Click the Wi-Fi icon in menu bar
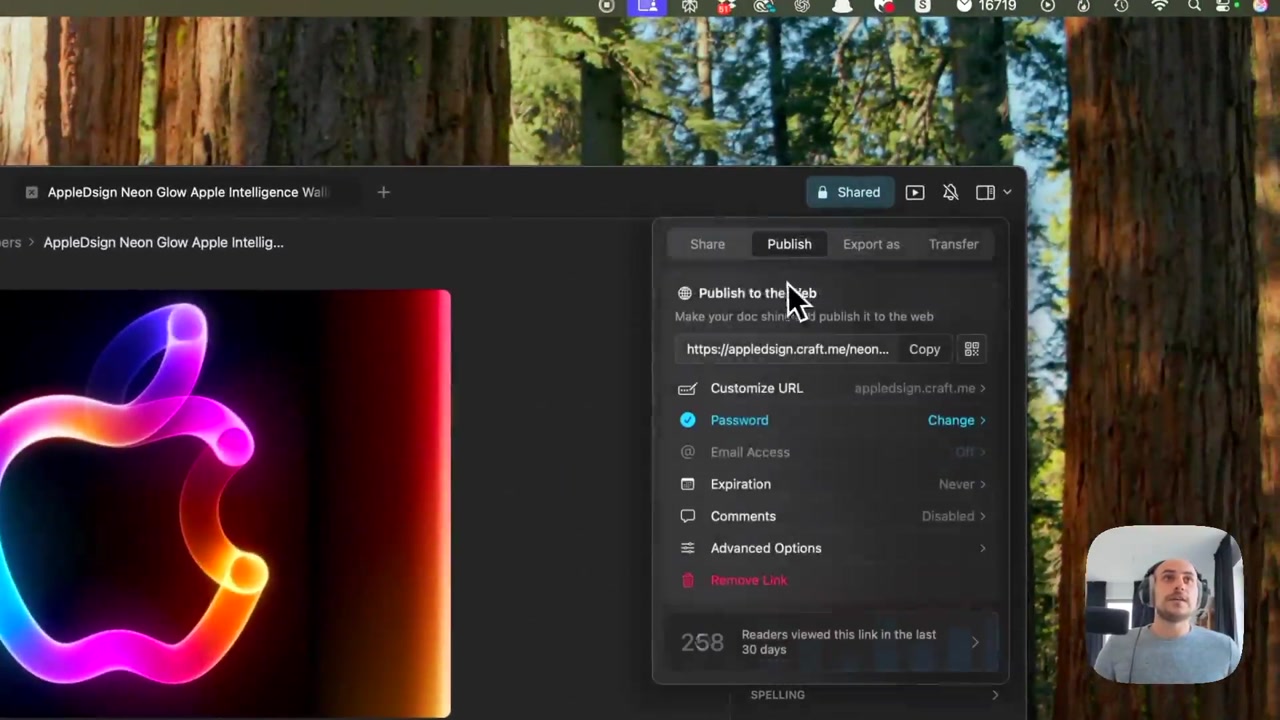Screen dimensions: 1280x720 (1159, 6)
